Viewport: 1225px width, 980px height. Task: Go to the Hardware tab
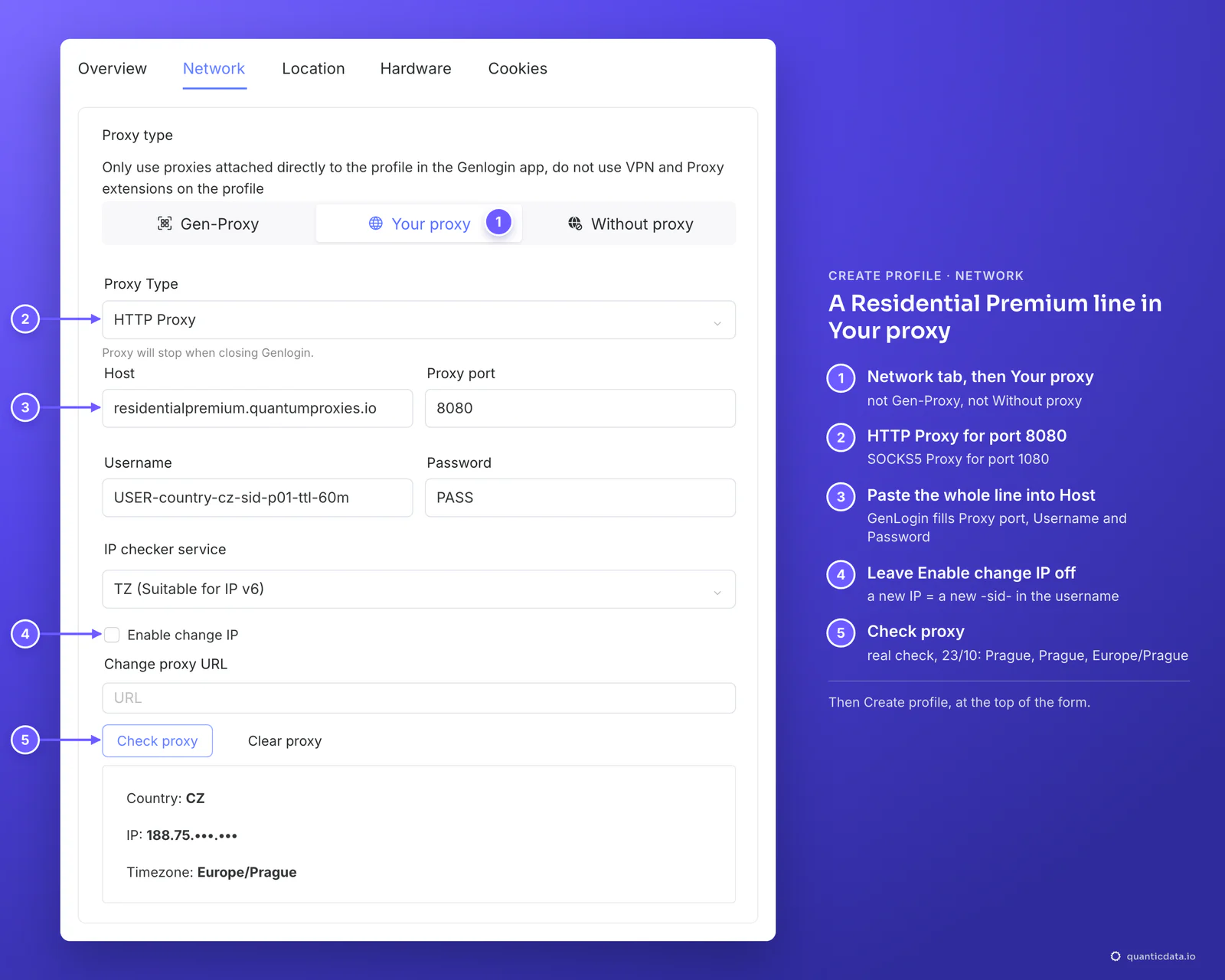416,69
